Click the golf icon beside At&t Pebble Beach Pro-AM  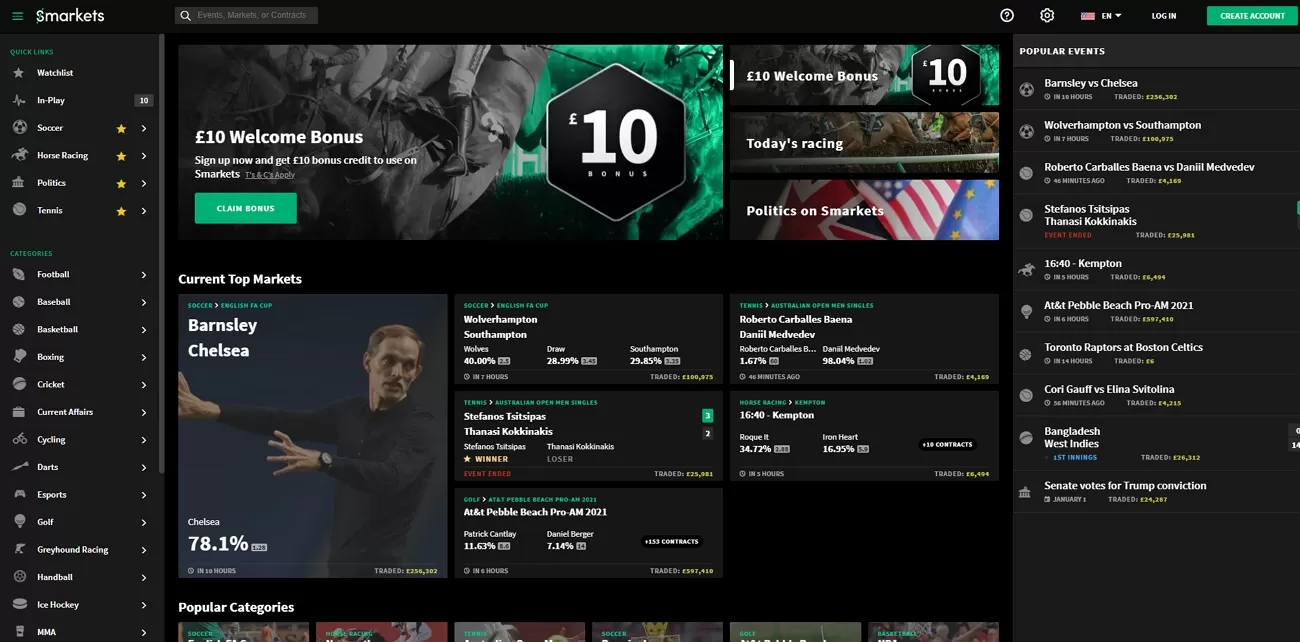(1026, 311)
